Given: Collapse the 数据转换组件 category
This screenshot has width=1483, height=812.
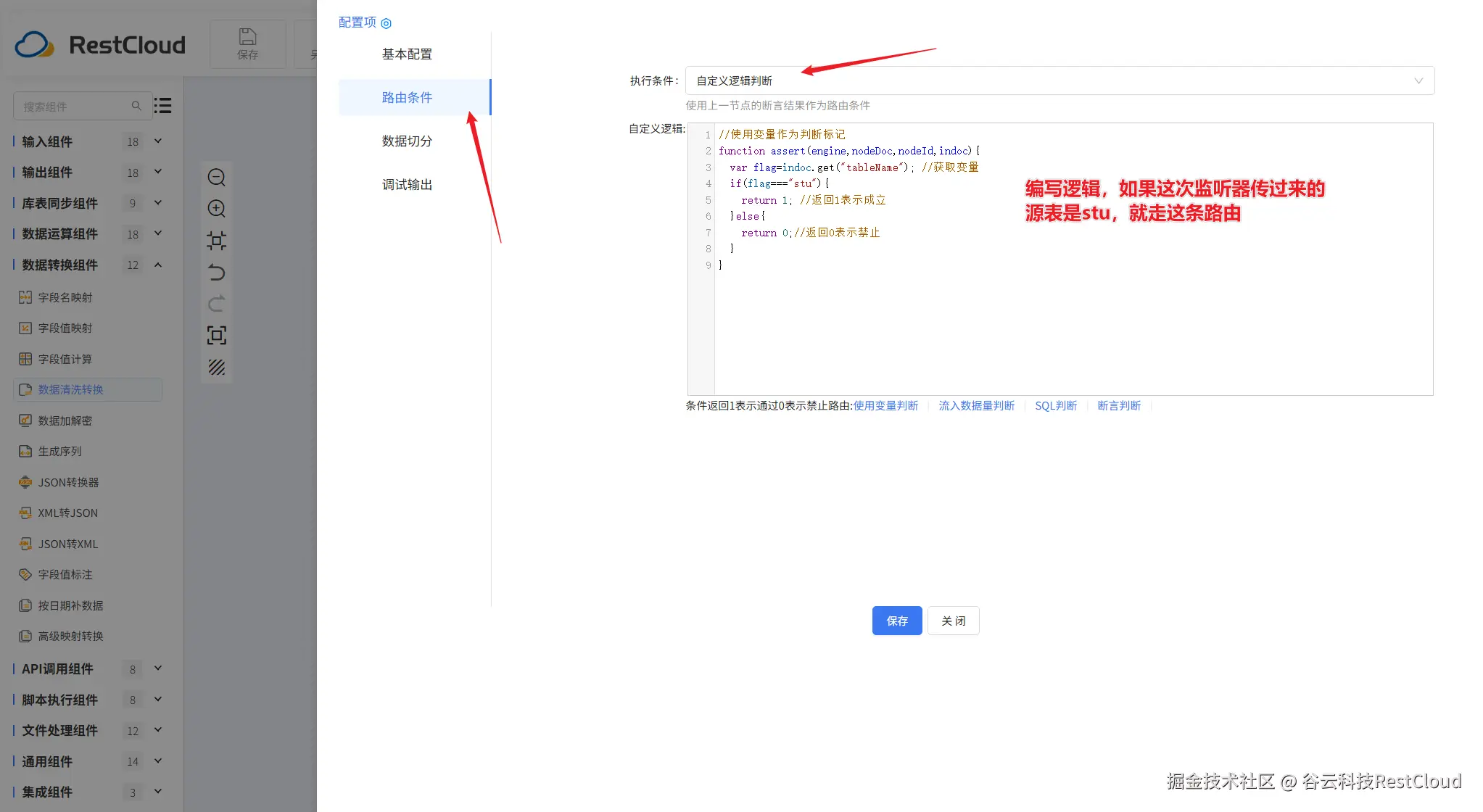Looking at the screenshot, I should tap(158, 265).
